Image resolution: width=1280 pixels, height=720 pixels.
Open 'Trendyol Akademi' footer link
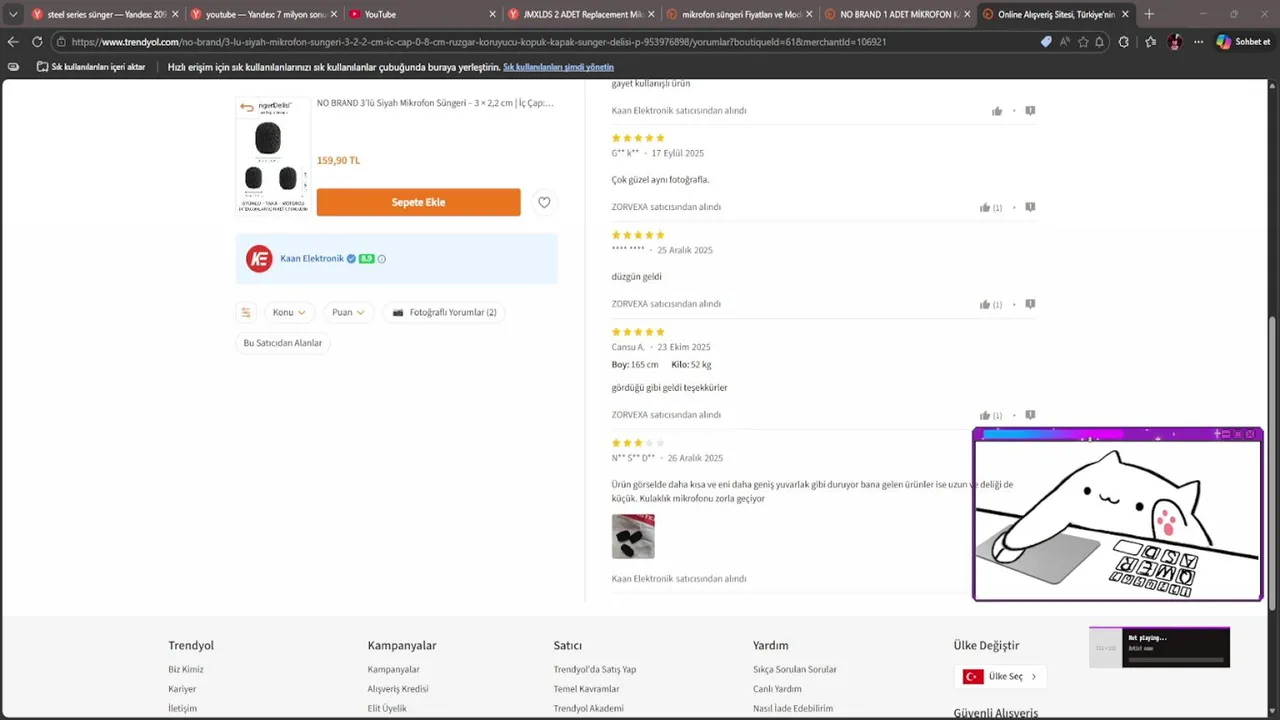[588, 708]
